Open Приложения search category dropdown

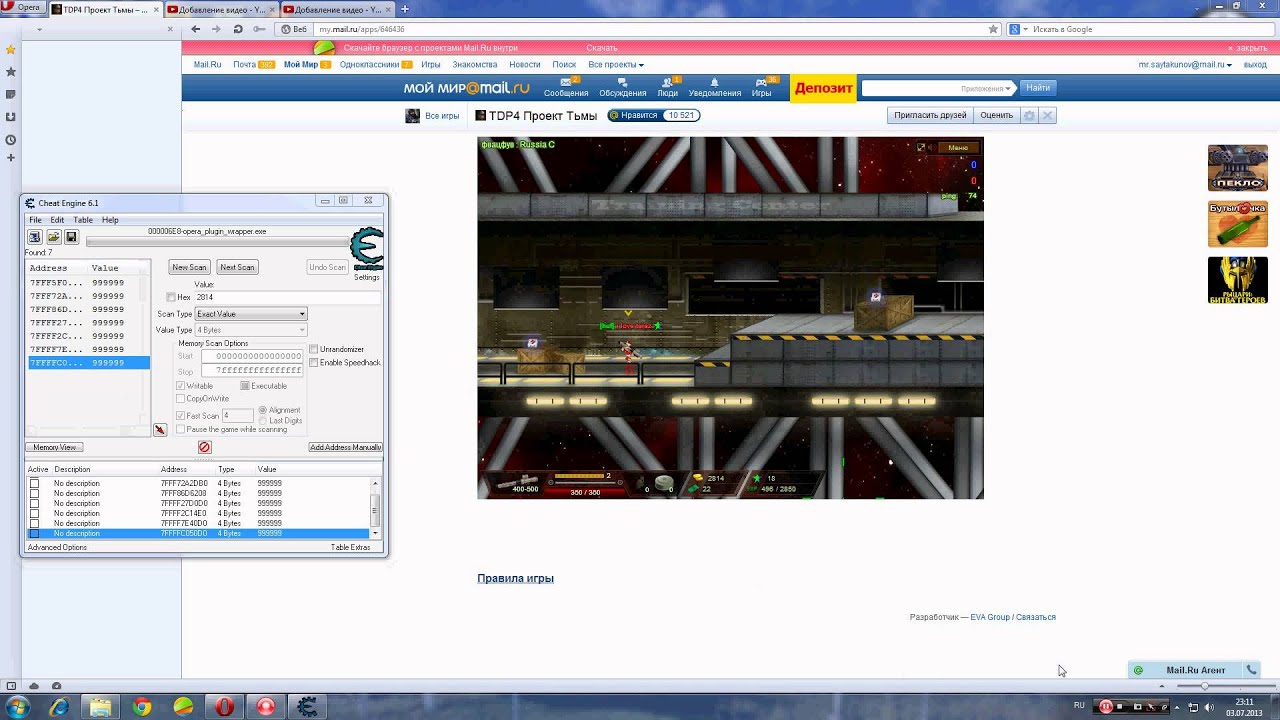tap(987, 88)
